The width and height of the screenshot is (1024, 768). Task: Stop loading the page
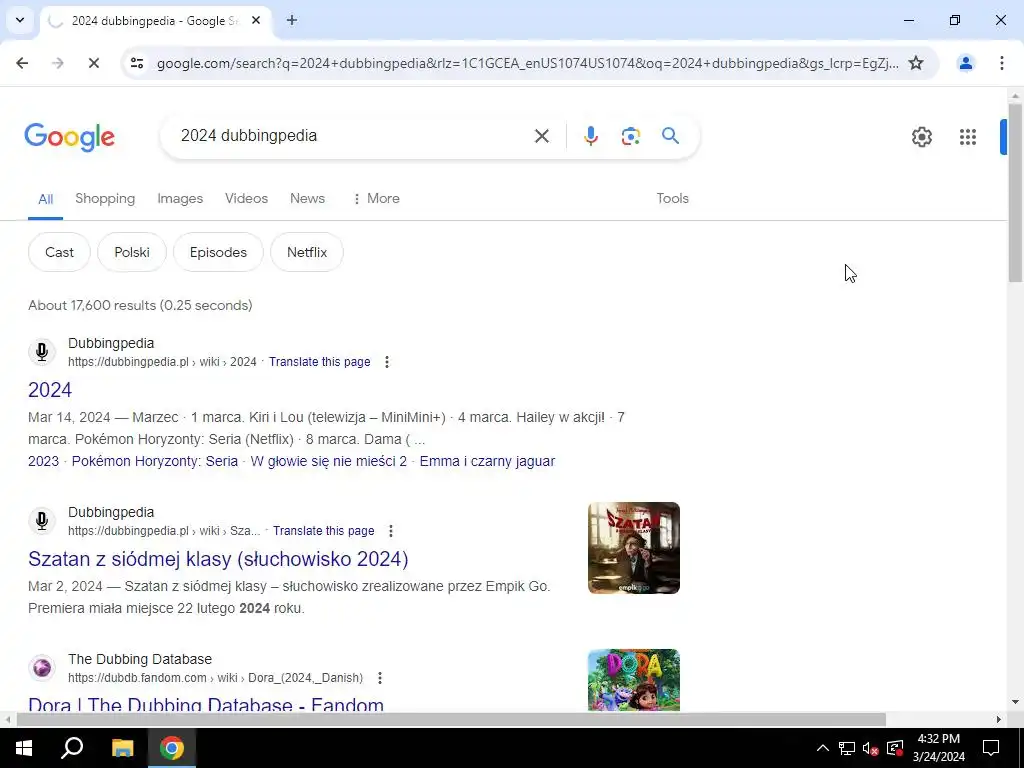coord(93,63)
